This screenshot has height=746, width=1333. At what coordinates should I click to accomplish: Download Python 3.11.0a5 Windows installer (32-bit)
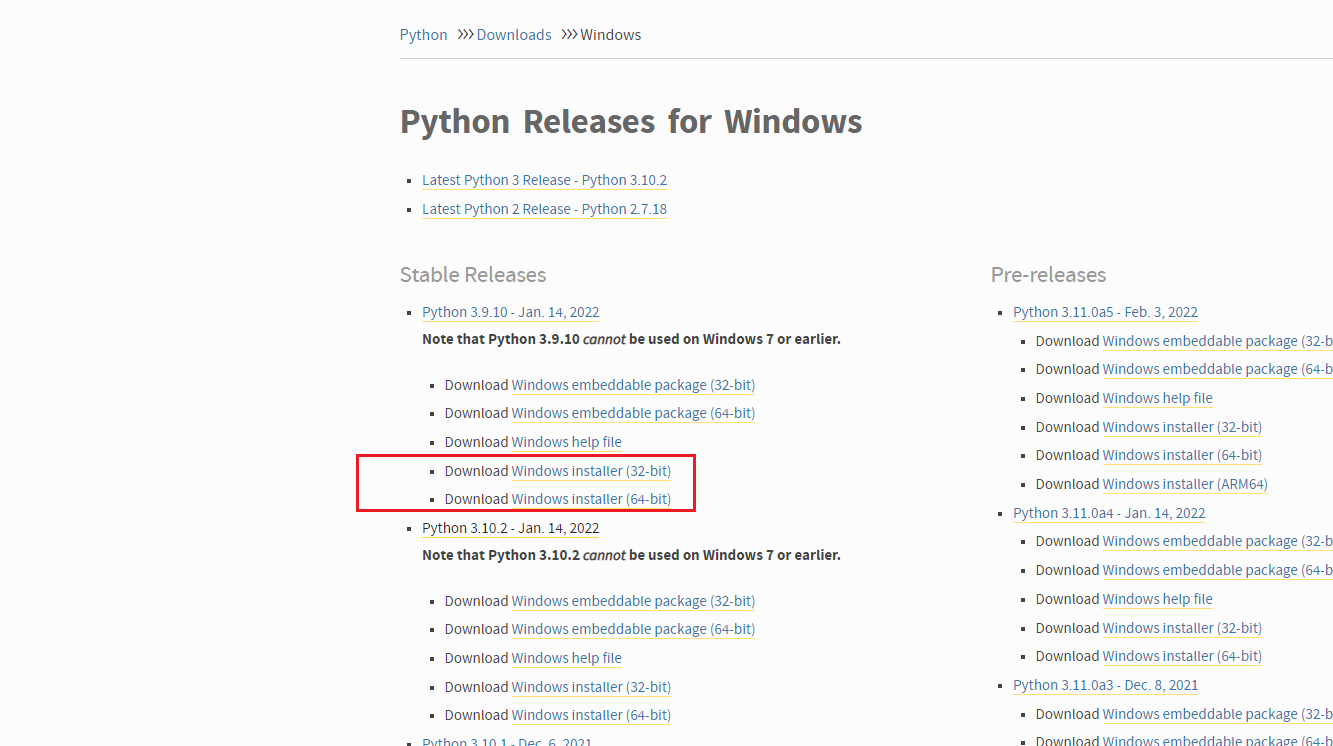pyautogui.click(x=1182, y=427)
